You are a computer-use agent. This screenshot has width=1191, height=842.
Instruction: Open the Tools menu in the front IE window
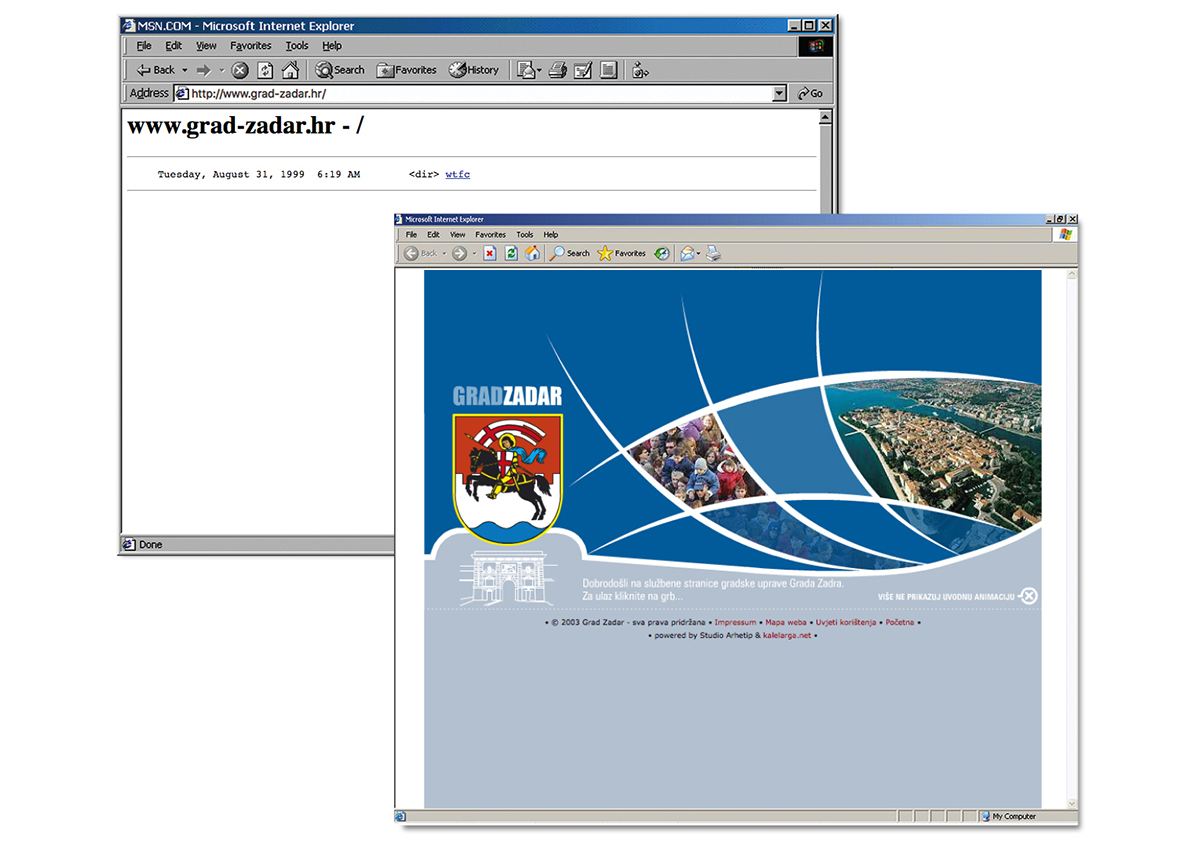[525, 234]
